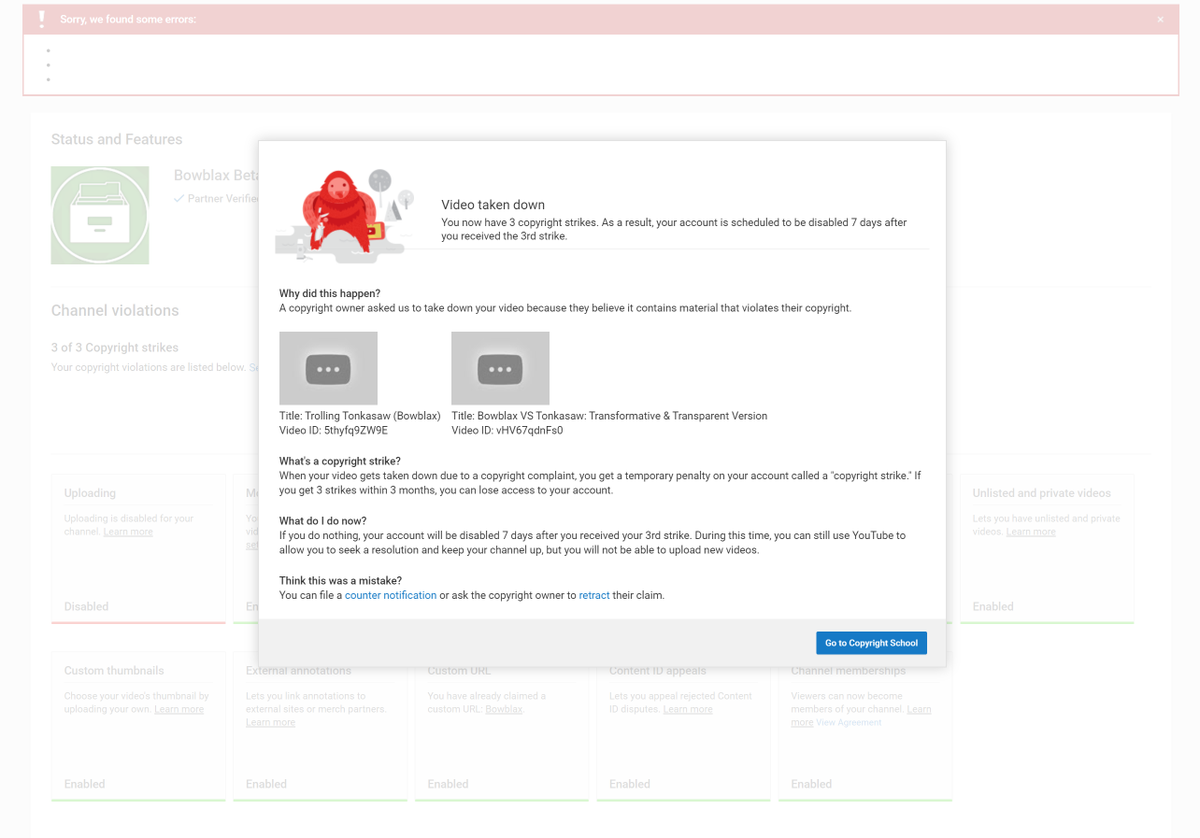
Task: Click the Channel violations heading
Action: [115, 311]
